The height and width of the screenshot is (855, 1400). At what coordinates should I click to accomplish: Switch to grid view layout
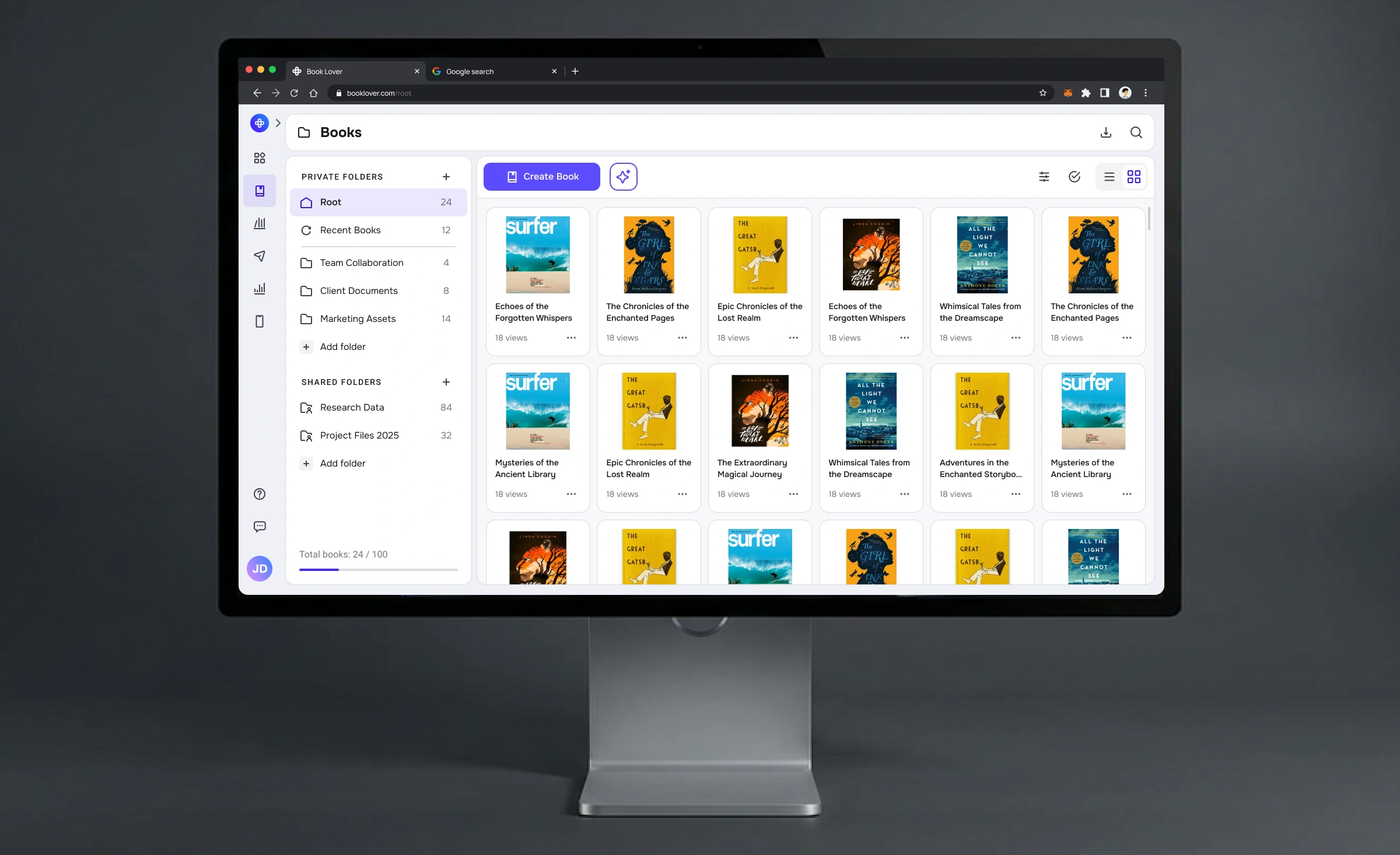coord(1133,177)
